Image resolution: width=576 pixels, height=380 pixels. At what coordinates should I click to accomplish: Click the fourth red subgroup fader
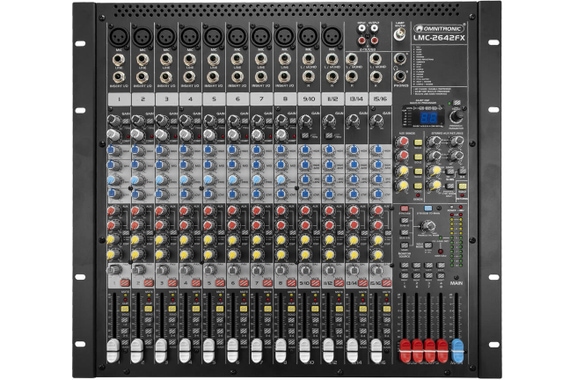442,351
